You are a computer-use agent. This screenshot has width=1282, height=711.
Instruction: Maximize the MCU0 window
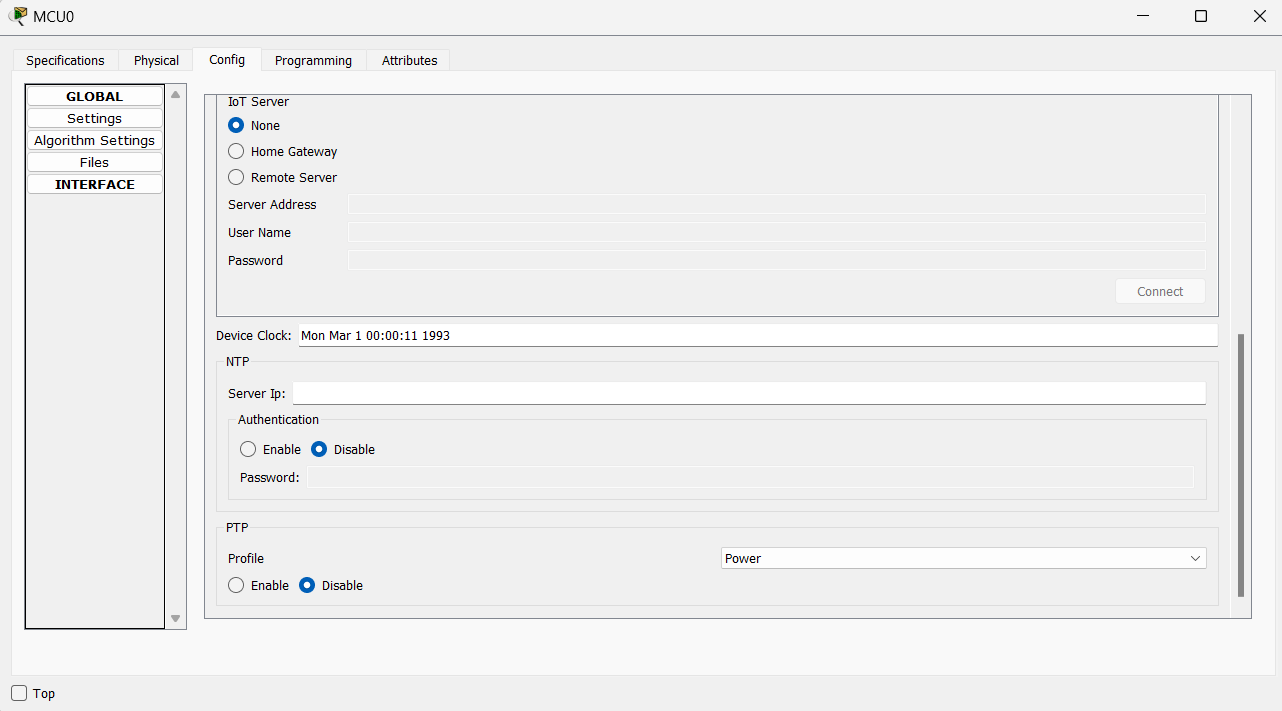click(1201, 16)
